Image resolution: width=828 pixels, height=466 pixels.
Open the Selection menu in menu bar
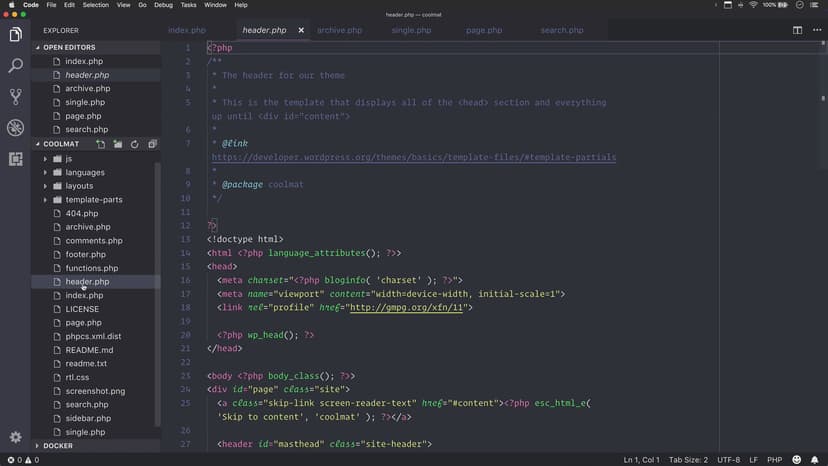tap(96, 5)
